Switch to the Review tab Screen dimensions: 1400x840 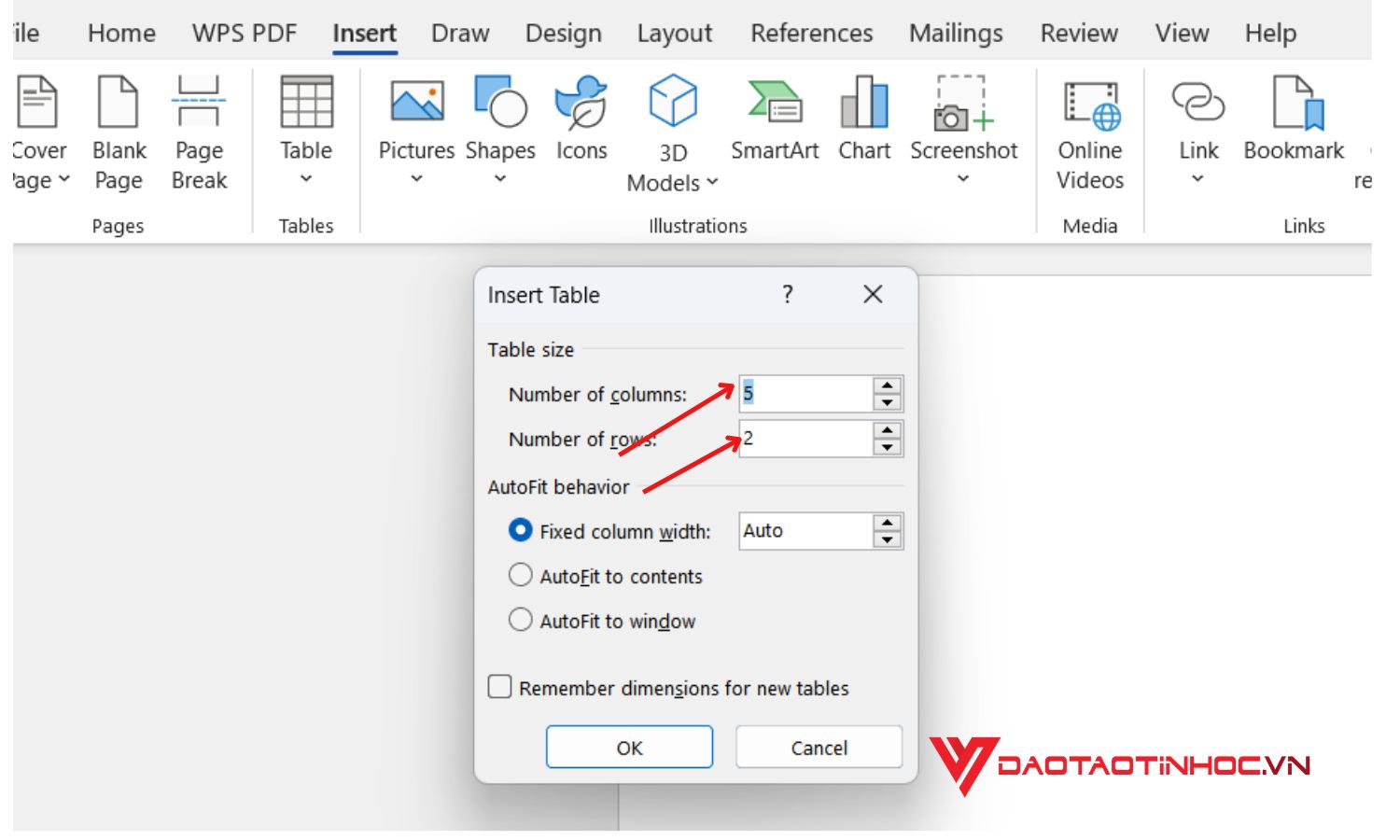tap(1079, 34)
